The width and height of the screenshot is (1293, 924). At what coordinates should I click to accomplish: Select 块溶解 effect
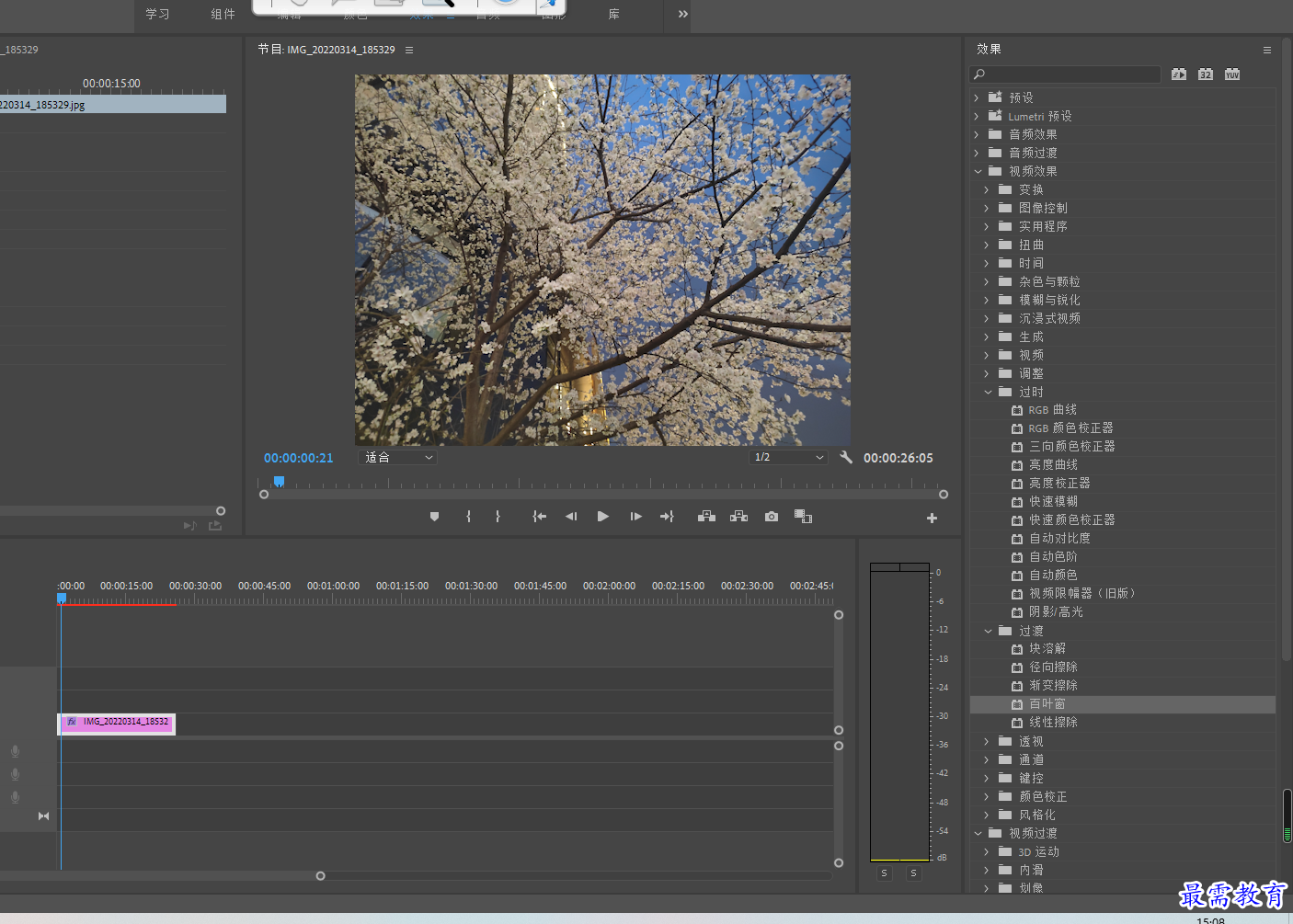[x=1047, y=648]
